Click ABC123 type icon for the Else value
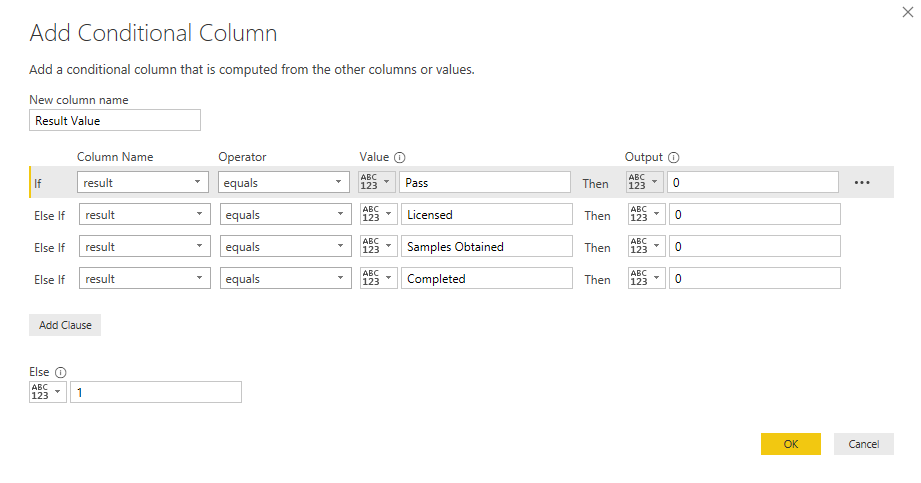The image size is (921, 483). pos(40,392)
